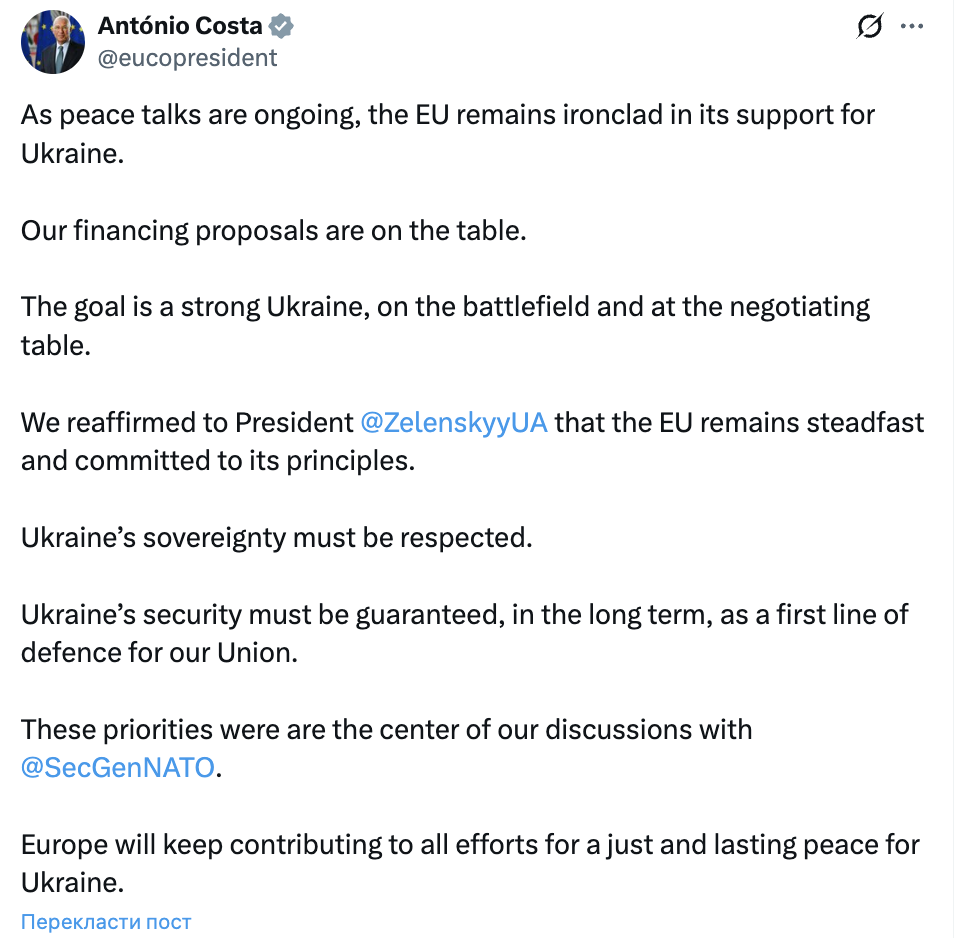The height and width of the screenshot is (938, 958).
Task: Click the António Costa display name
Action: pos(180,26)
